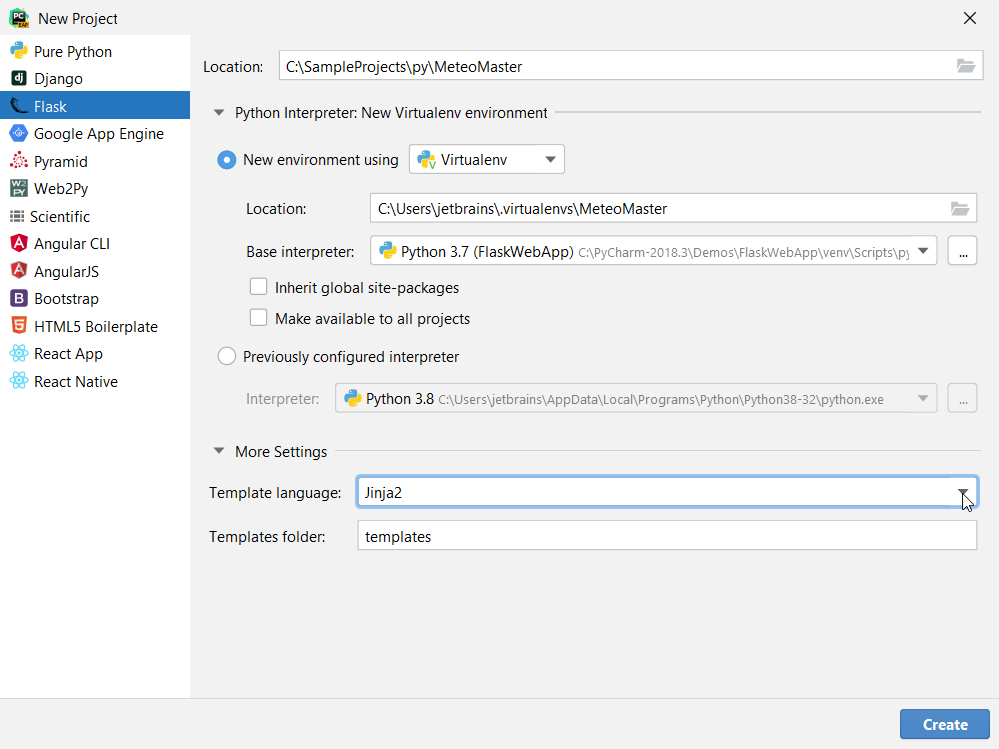Choose the Google App Engine icon
The height and width of the screenshot is (749, 999).
pyautogui.click(x=18, y=134)
